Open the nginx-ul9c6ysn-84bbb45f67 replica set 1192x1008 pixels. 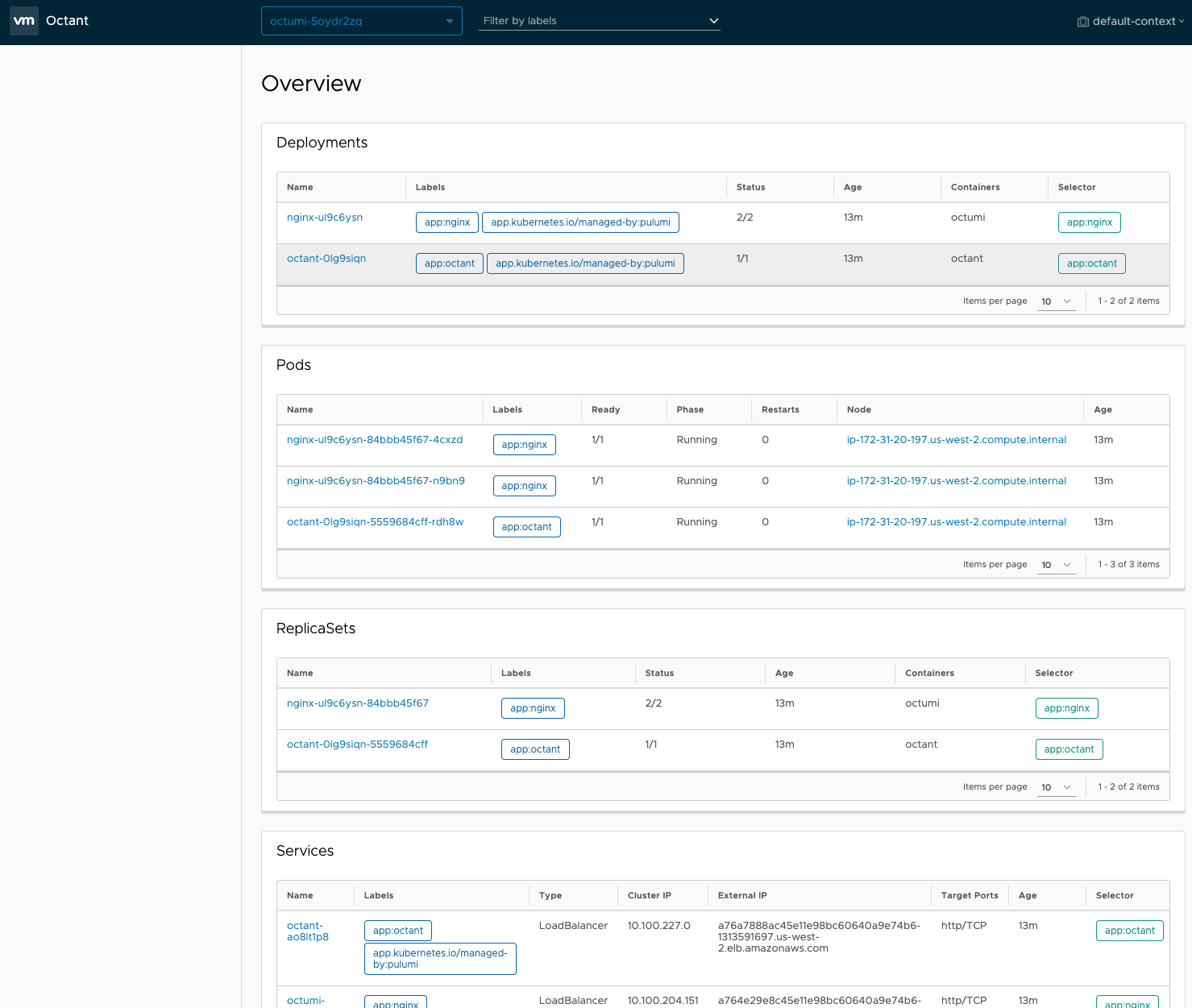pyautogui.click(x=358, y=703)
